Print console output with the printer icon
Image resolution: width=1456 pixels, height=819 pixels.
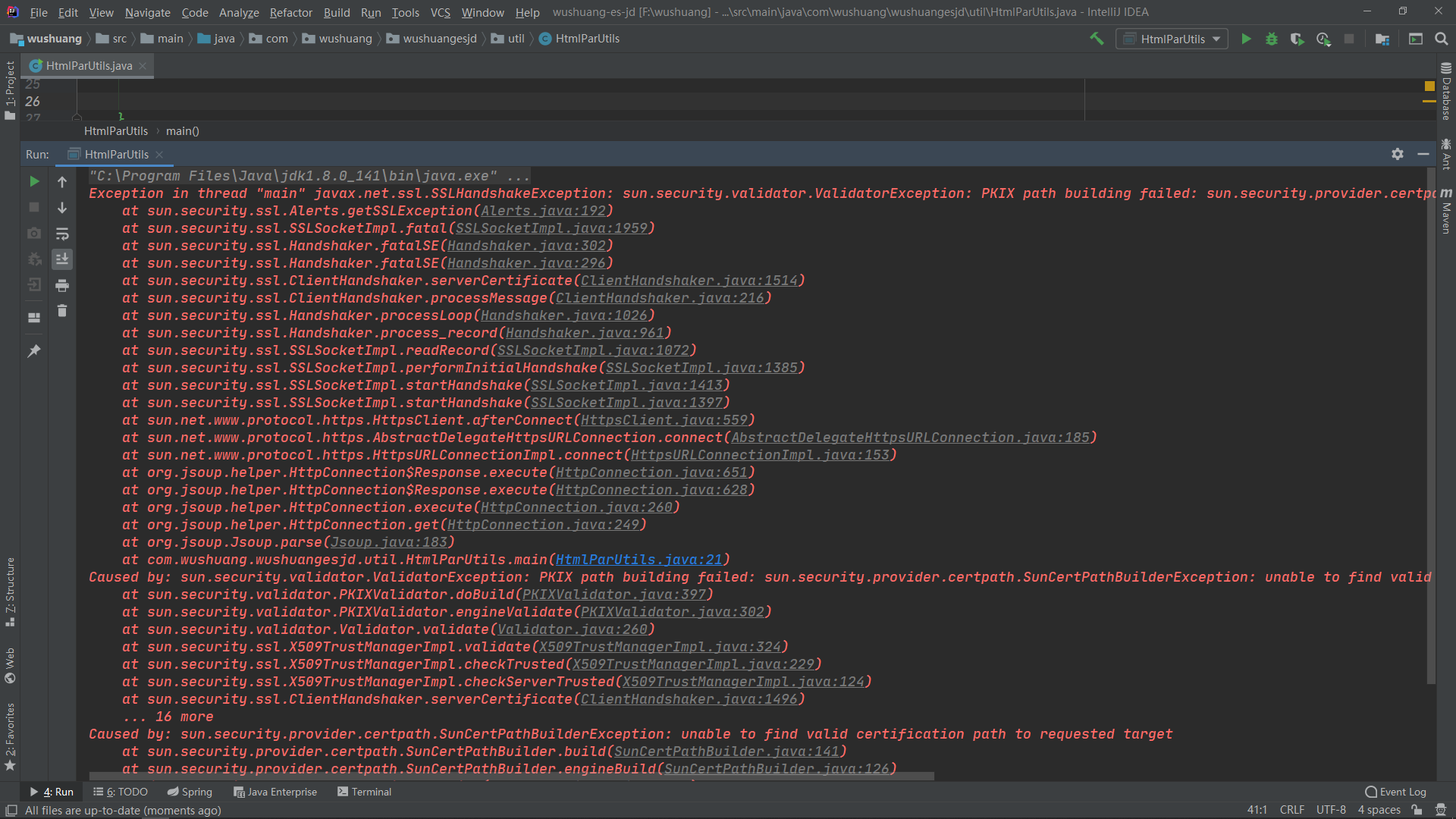[x=62, y=285]
